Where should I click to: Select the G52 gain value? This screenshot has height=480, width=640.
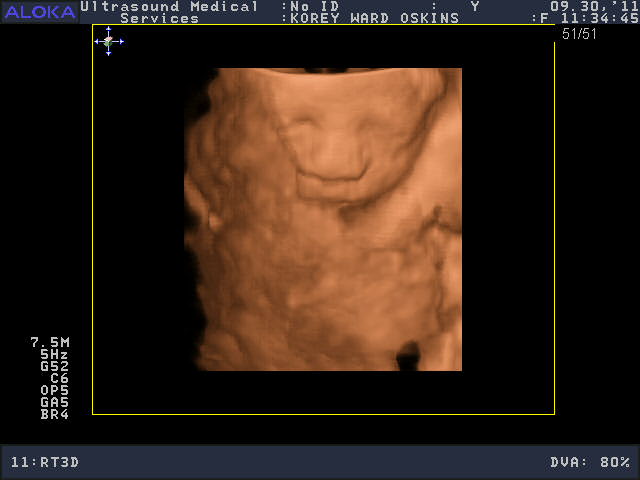[x=54, y=366]
